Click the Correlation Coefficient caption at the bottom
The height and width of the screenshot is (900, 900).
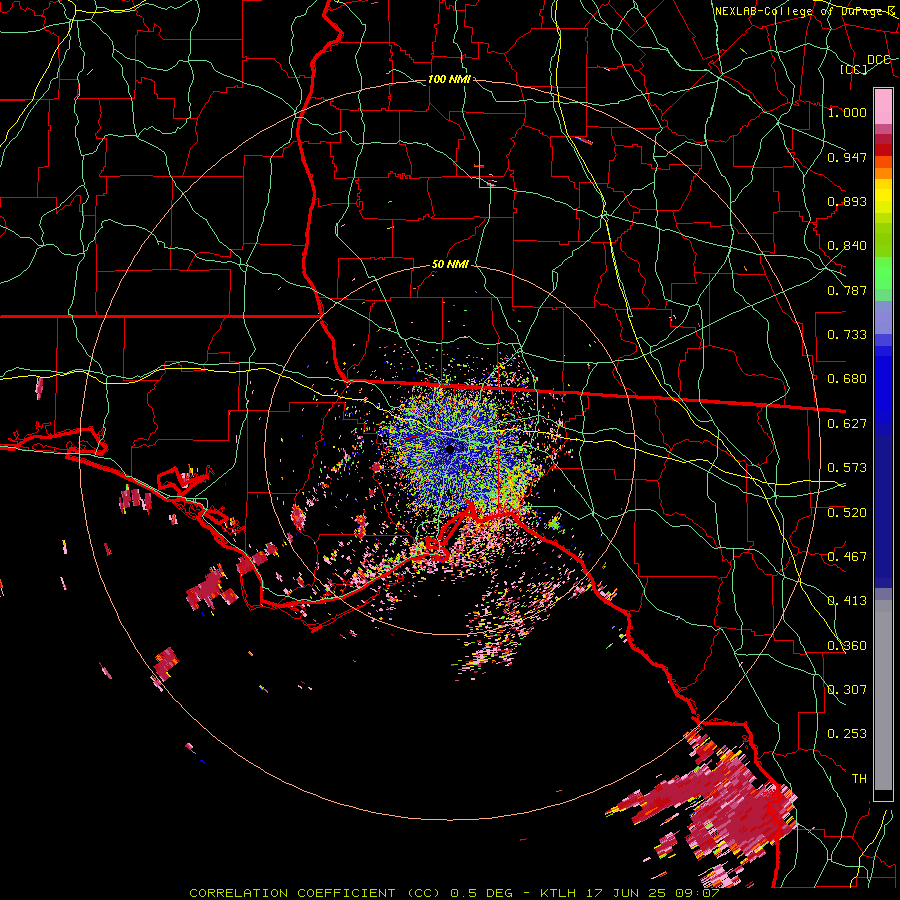[x=454, y=893]
